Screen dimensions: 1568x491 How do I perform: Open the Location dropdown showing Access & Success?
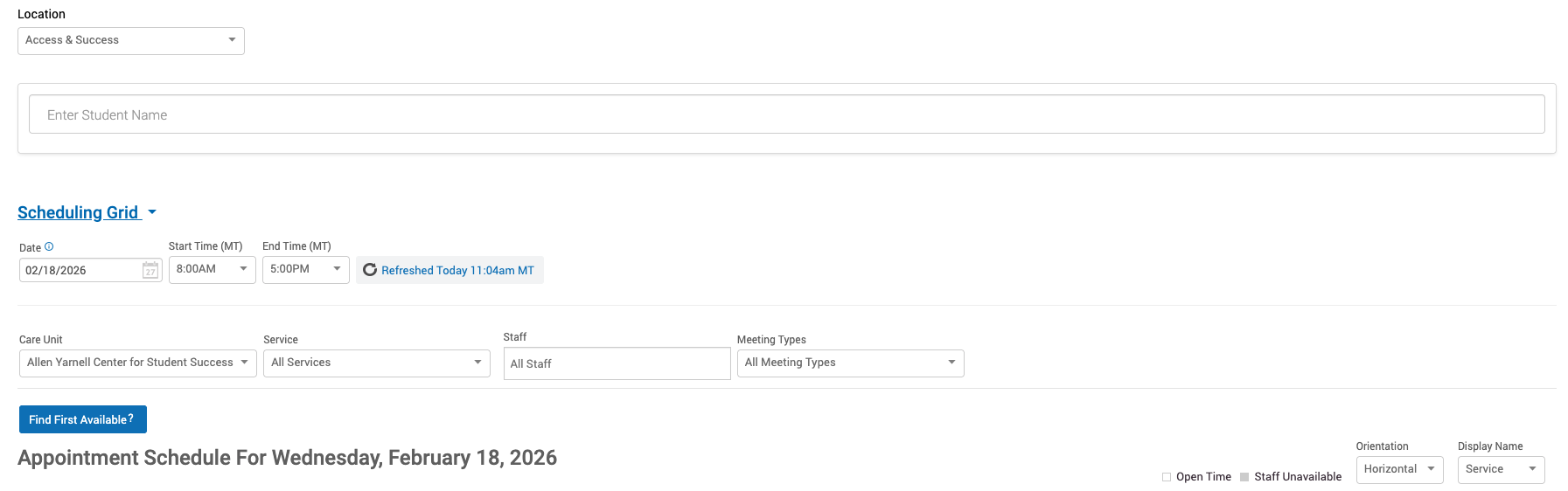click(x=131, y=41)
